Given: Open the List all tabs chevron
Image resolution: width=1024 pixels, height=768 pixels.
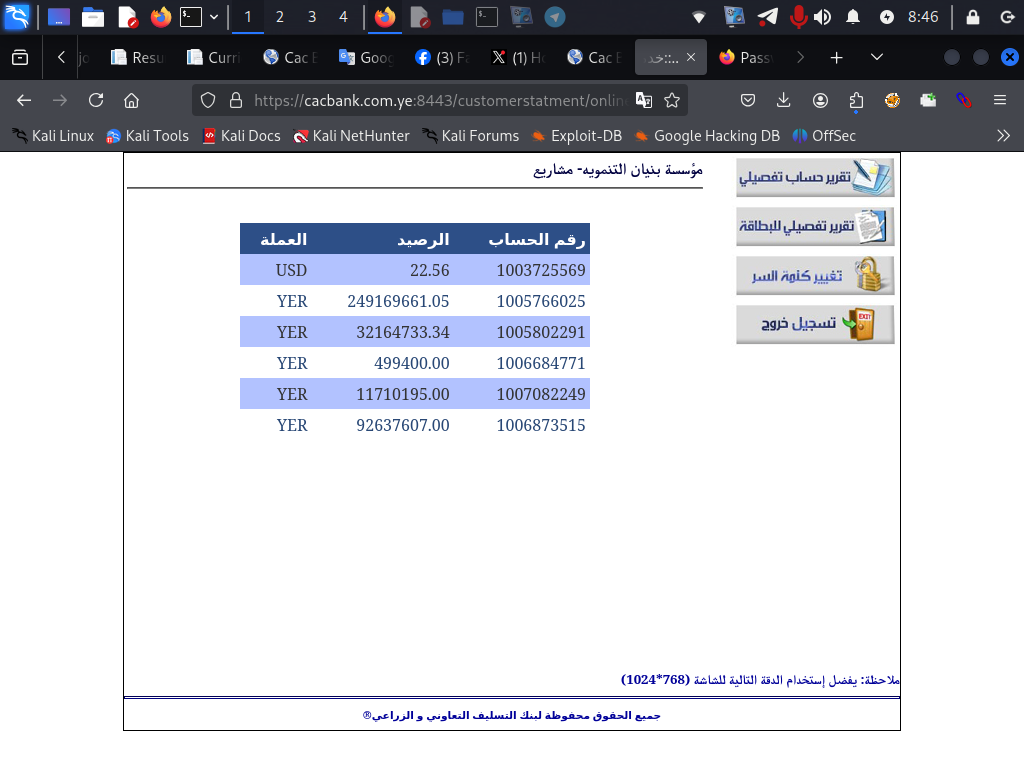Looking at the screenshot, I should coord(875,57).
